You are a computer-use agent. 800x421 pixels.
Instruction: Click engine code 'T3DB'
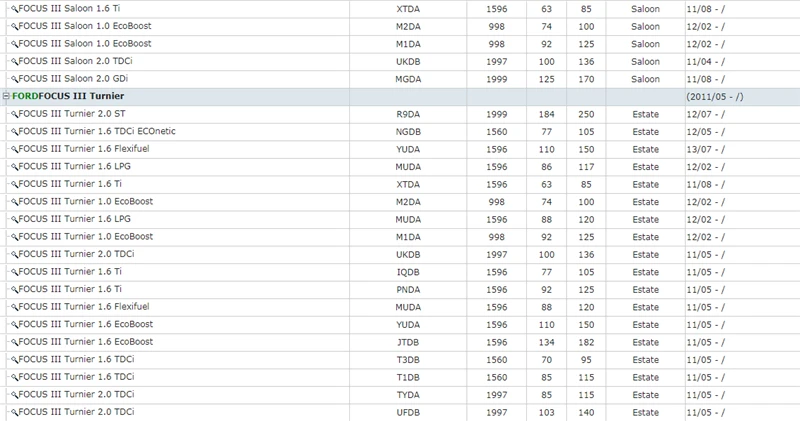(408, 360)
